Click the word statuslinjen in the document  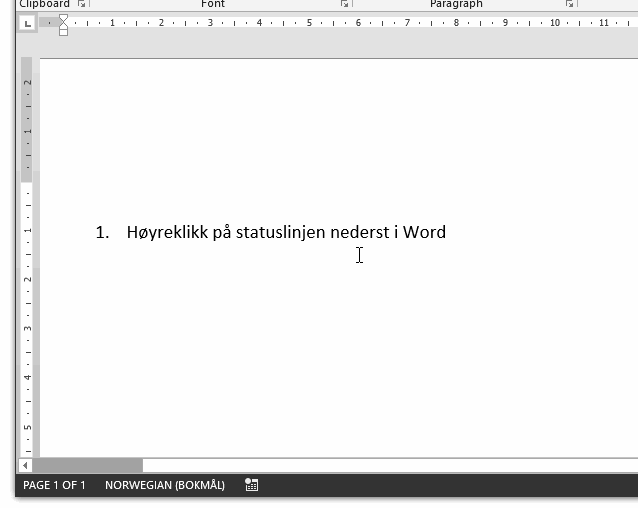point(281,233)
